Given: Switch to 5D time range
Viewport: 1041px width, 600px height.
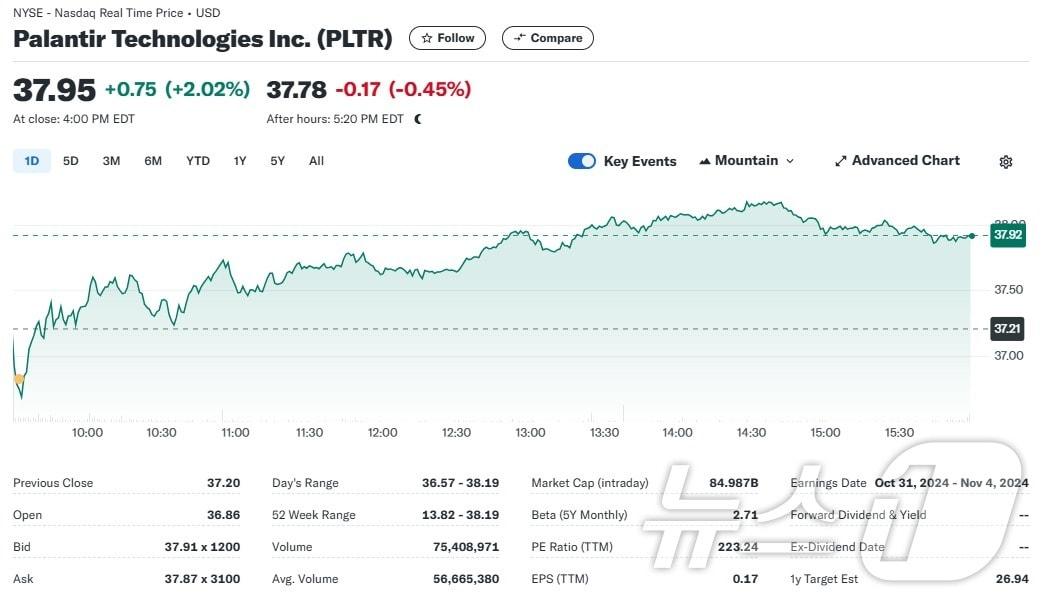Looking at the screenshot, I should tap(70, 161).
